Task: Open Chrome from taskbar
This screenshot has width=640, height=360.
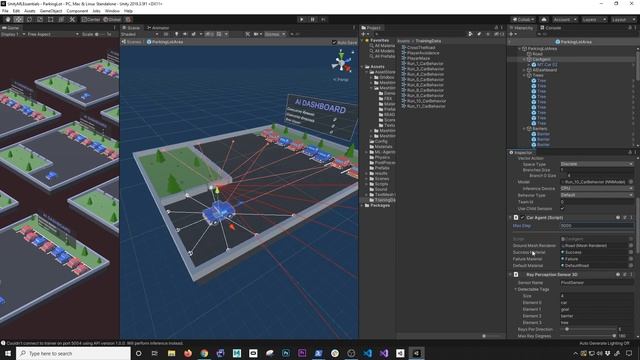Action: tap(204, 353)
